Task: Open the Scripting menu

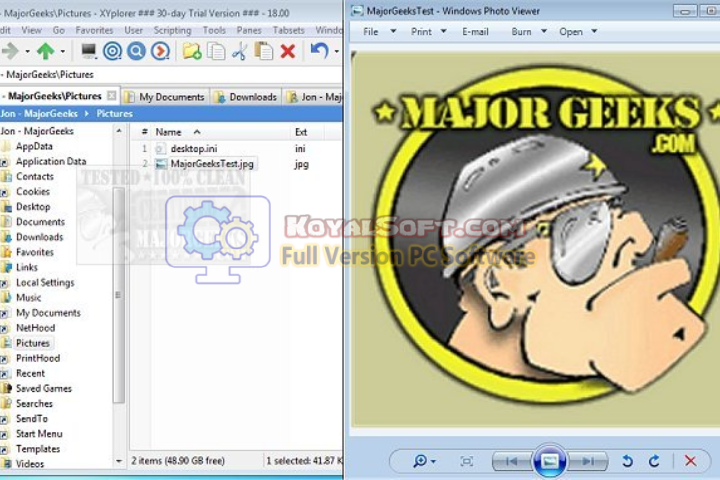Action: click(x=172, y=30)
